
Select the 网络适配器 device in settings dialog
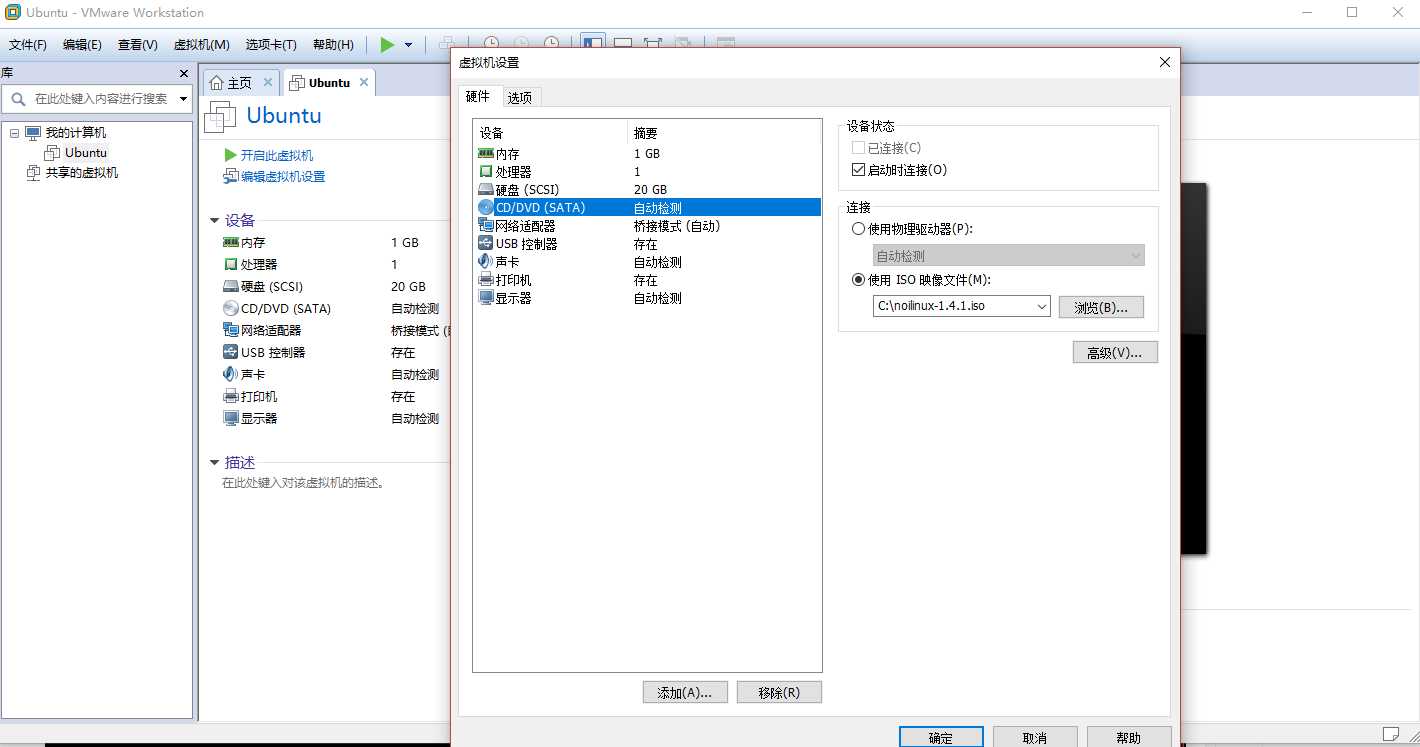click(x=647, y=225)
